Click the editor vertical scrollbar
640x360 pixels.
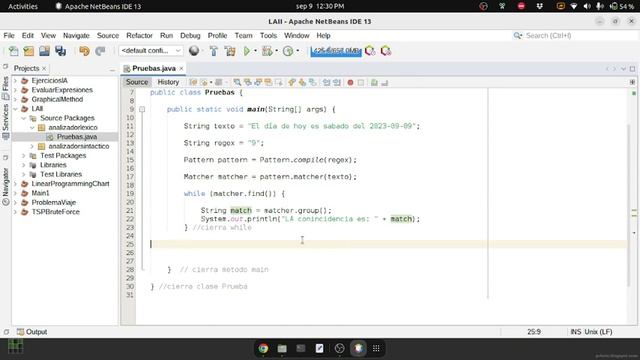(629, 204)
